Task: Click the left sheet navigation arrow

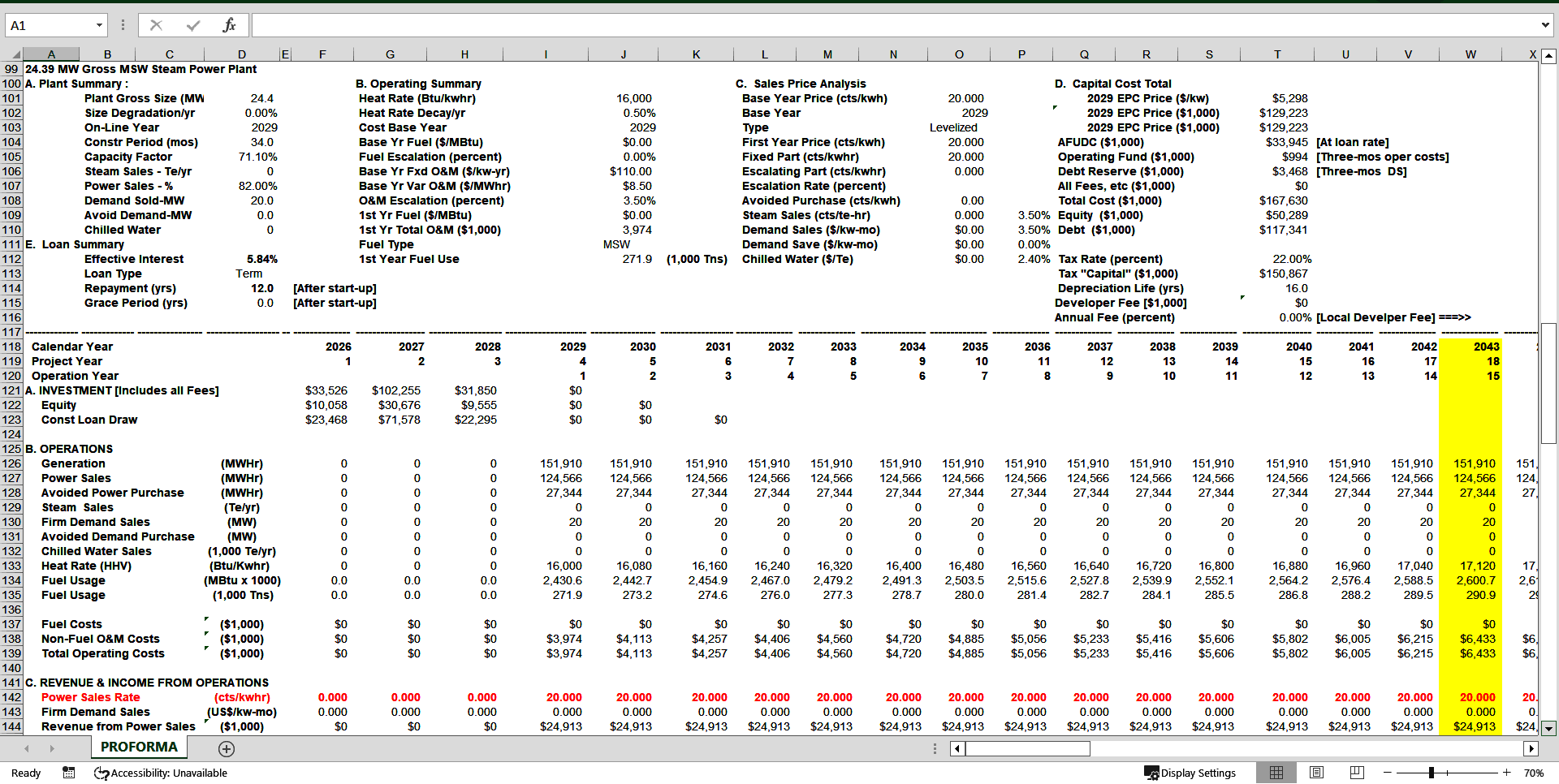Action: click(x=27, y=748)
